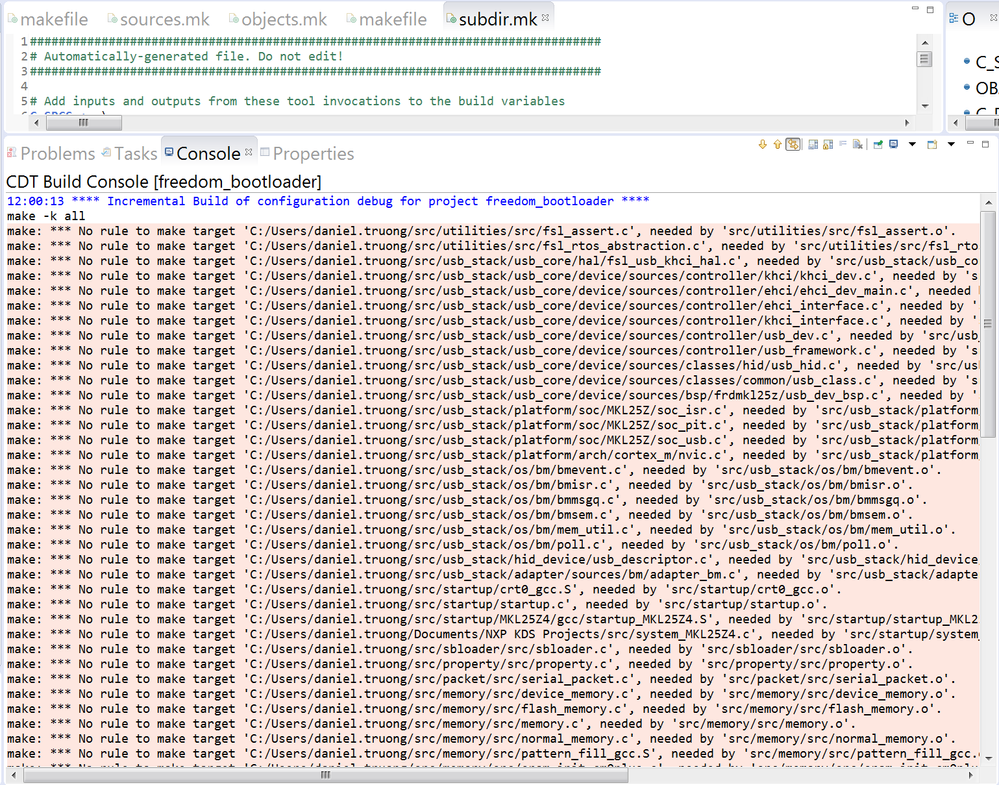Screen dimensions: 999x785
Task: Click console vertical scrollbar thumb
Action: coord(989,325)
